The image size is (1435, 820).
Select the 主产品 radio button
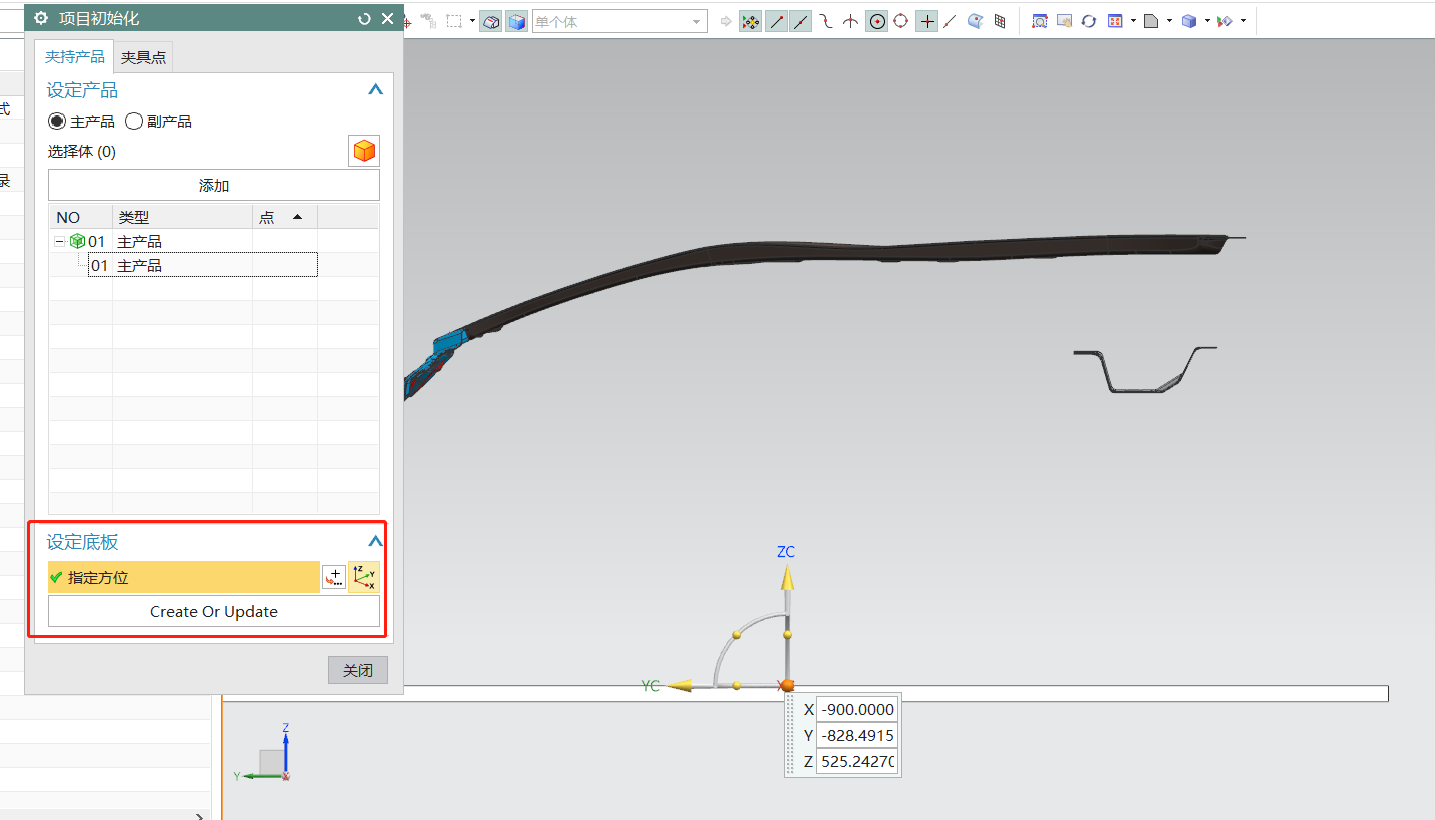(57, 121)
